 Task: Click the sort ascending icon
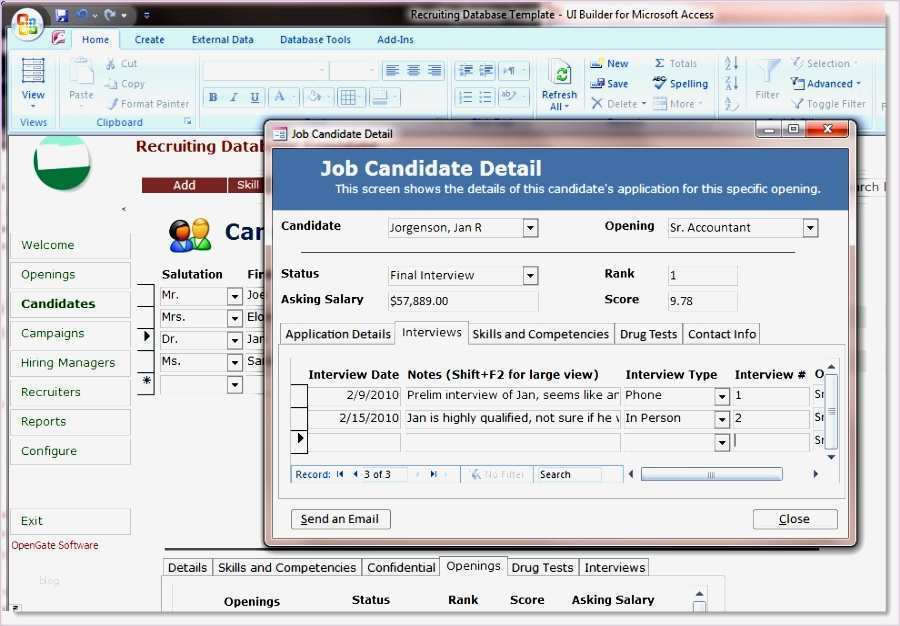[731, 63]
